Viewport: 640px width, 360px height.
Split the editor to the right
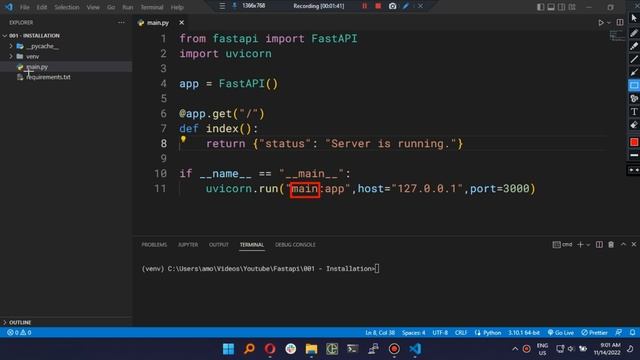(620, 23)
